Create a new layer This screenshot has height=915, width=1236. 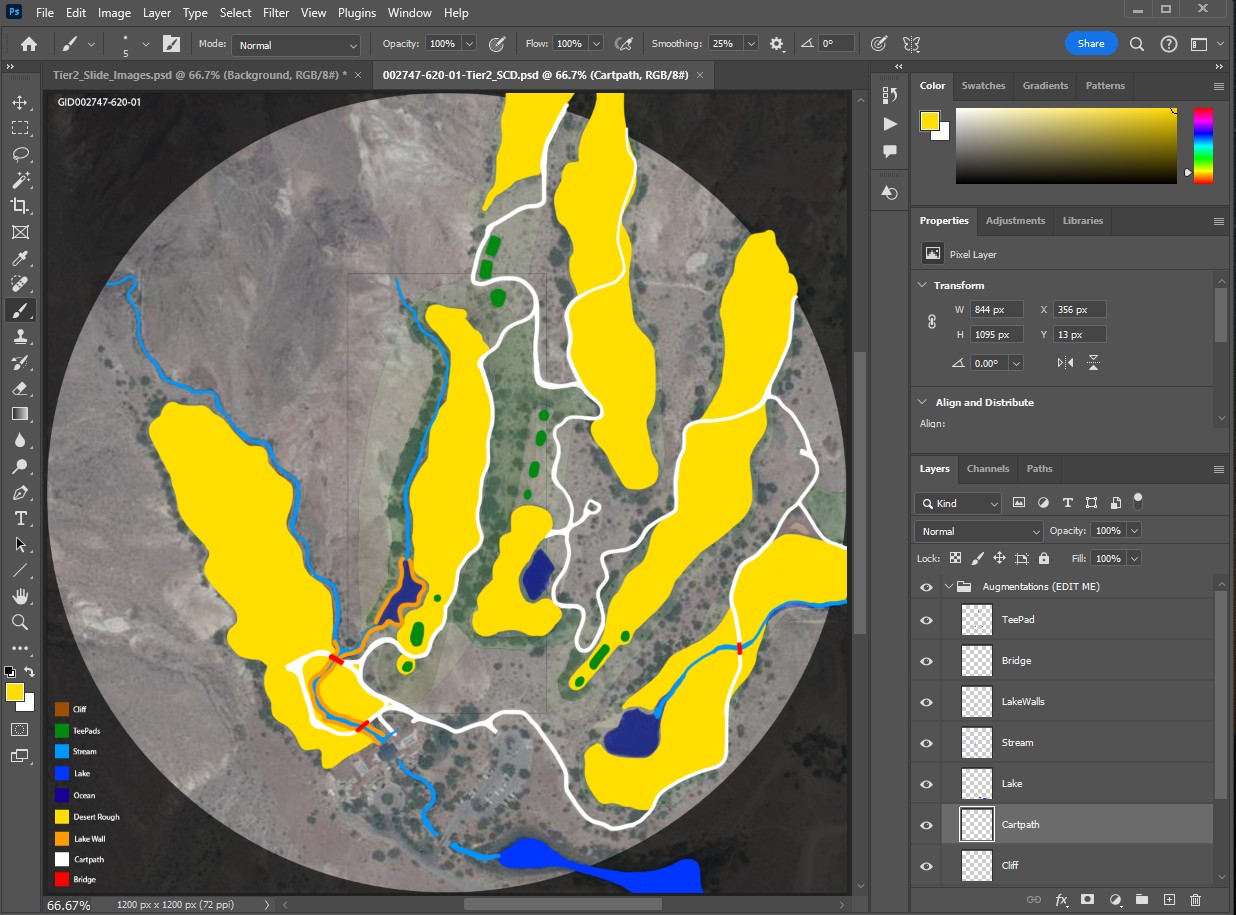pyautogui.click(x=1169, y=899)
